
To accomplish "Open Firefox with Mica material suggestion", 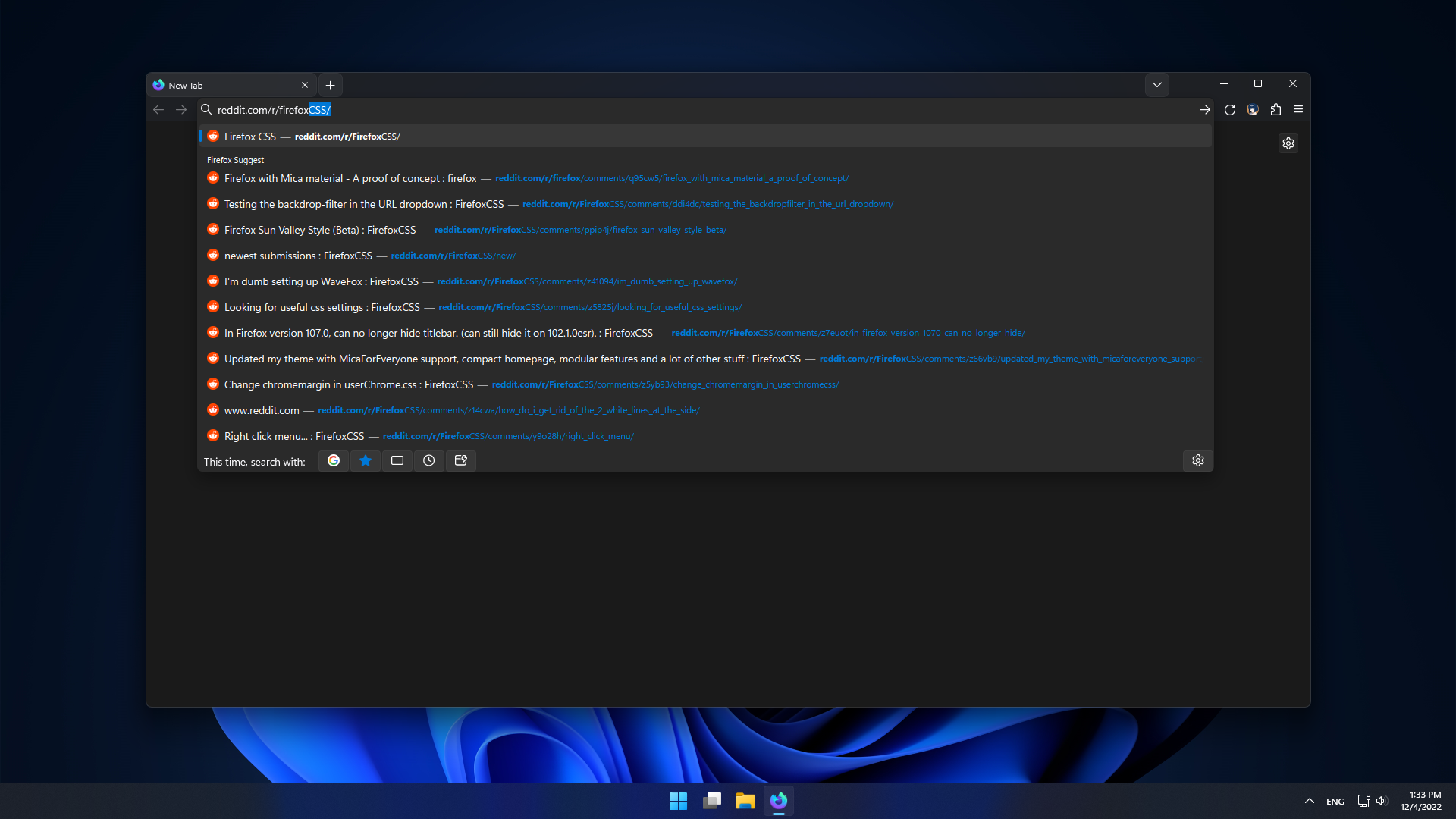I will click(x=705, y=178).
